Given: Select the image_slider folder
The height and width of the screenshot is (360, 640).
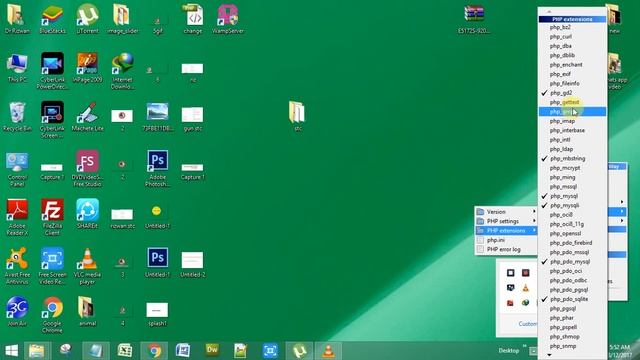Looking at the screenshot, I should 122,19.
